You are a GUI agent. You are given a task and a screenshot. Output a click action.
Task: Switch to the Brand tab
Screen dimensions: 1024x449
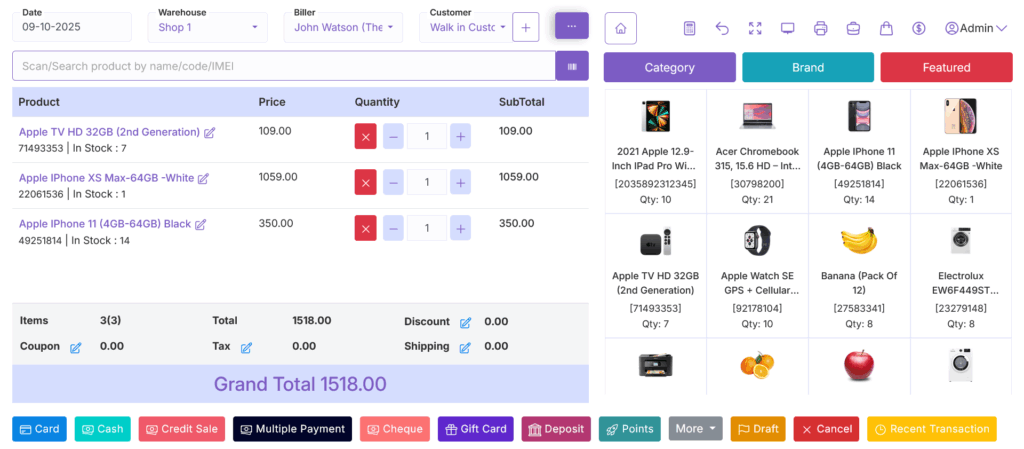click(x=807, y=67)
